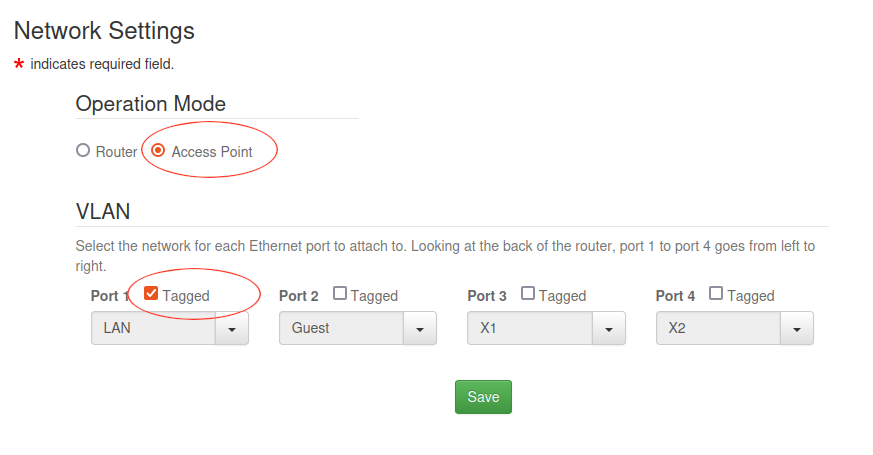Select the Access Point radio button

tap(158, 152)
